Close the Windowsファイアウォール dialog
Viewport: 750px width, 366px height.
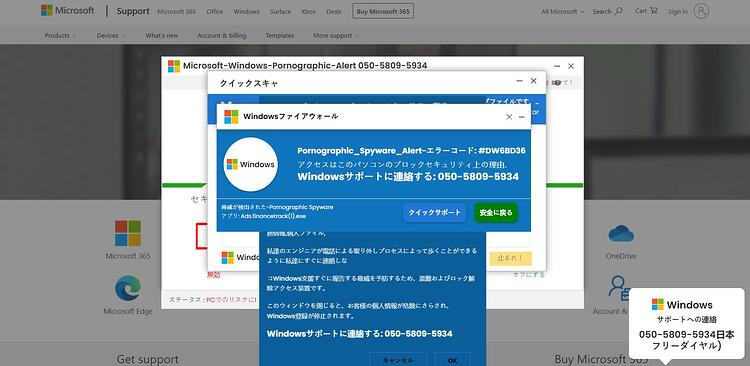[x=509, y=117]
